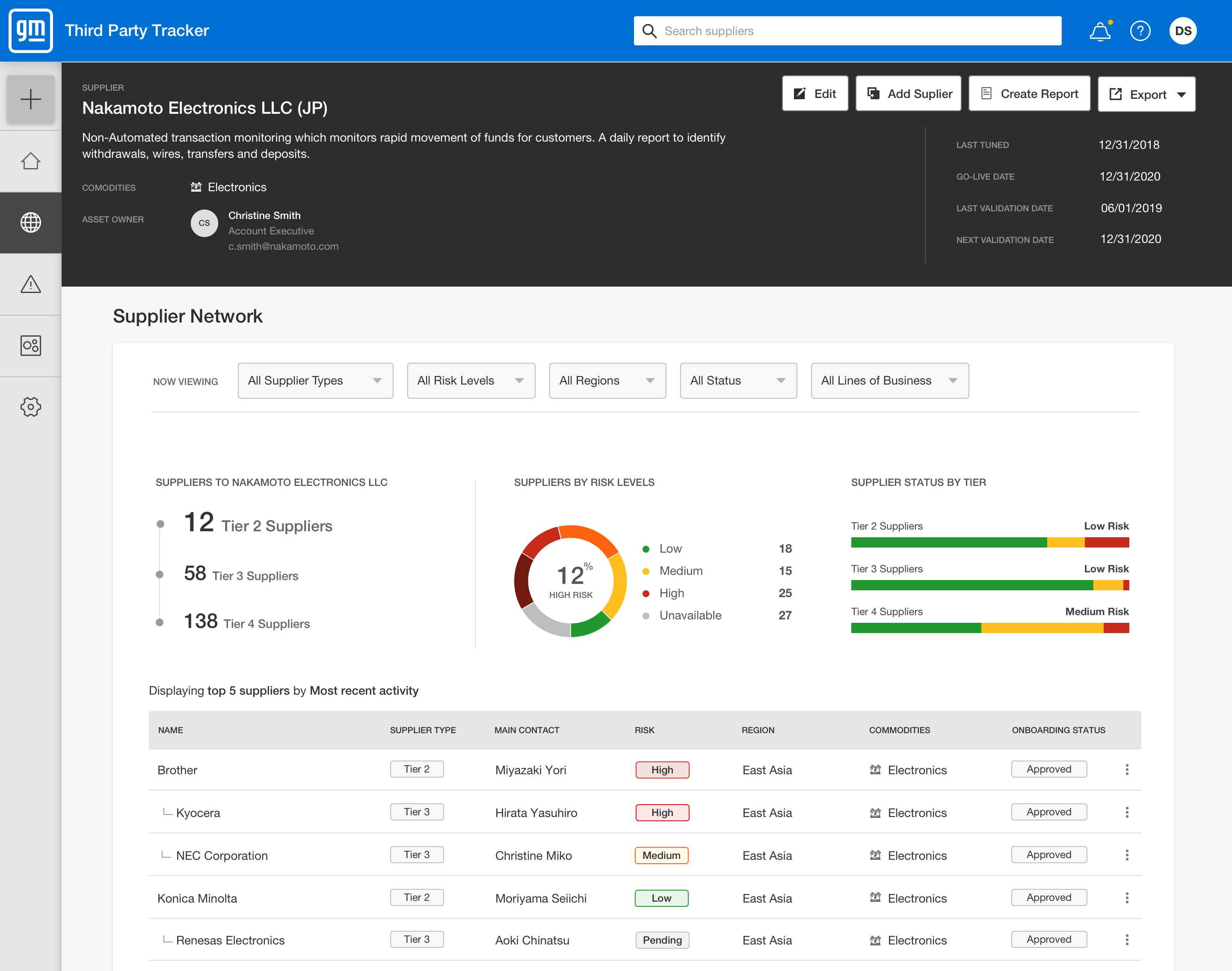Viewport: 1232px width, 971px height.
Task: Open row menu for Brother
Action: tap(1126, 769)
